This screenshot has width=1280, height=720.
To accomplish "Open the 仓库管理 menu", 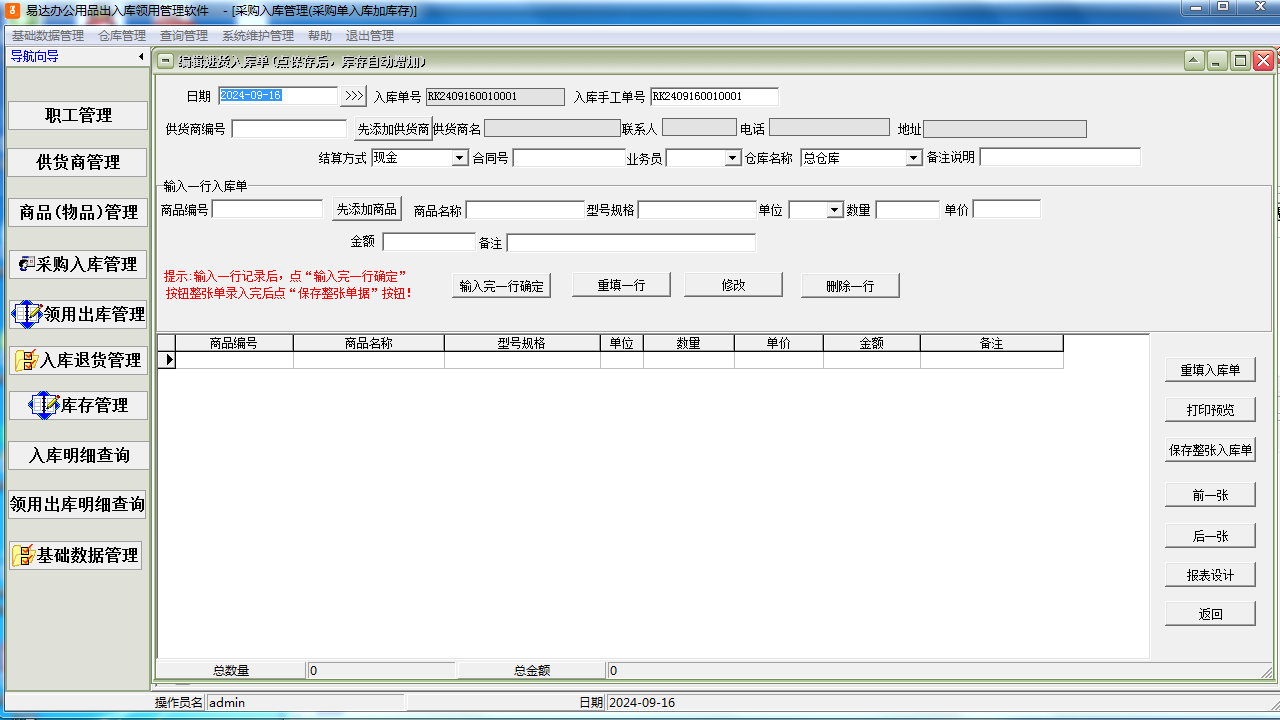I will [122, 36].
